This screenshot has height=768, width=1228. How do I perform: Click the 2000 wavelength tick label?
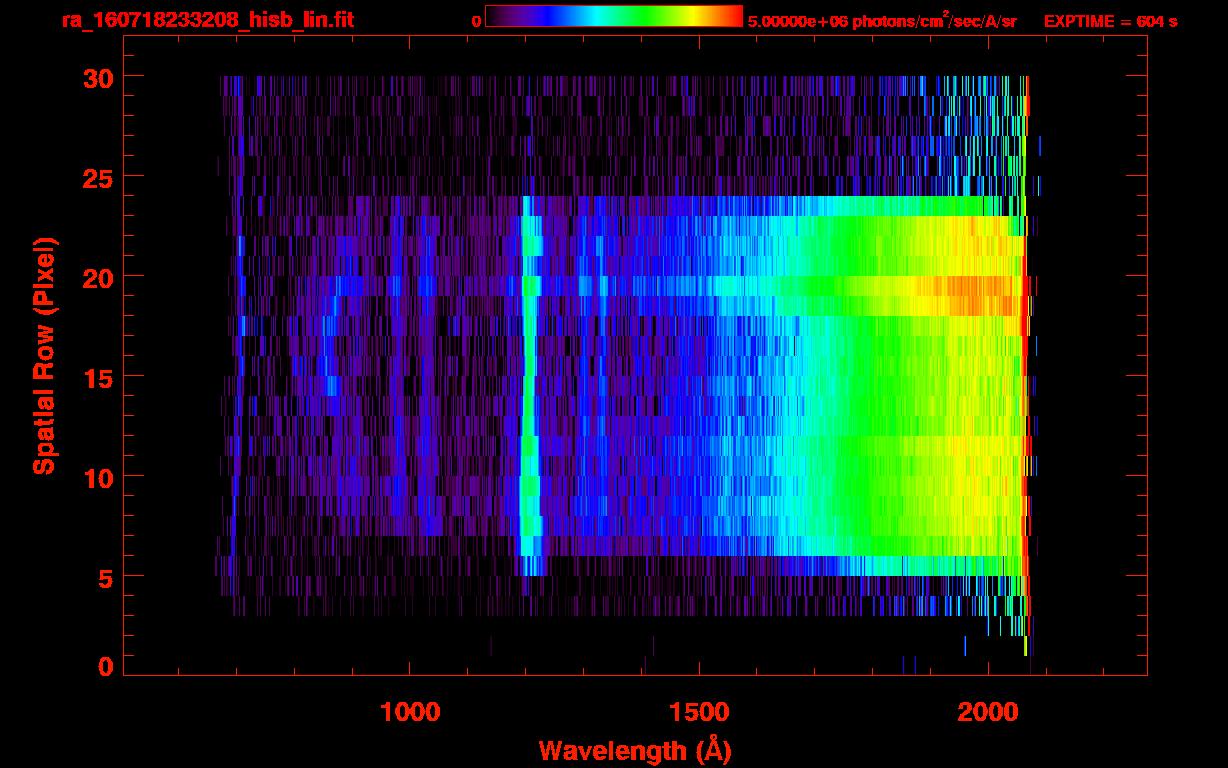[988, 711]
